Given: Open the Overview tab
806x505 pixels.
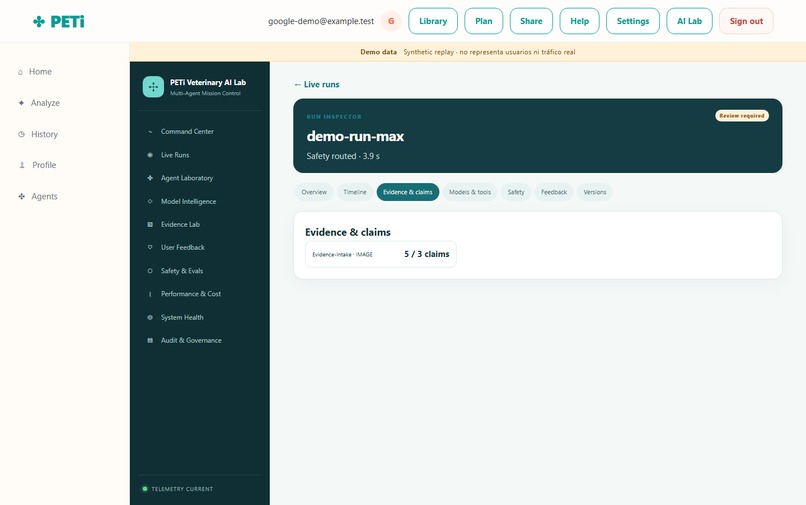Looking at the screenshot, I should (314, 192).
